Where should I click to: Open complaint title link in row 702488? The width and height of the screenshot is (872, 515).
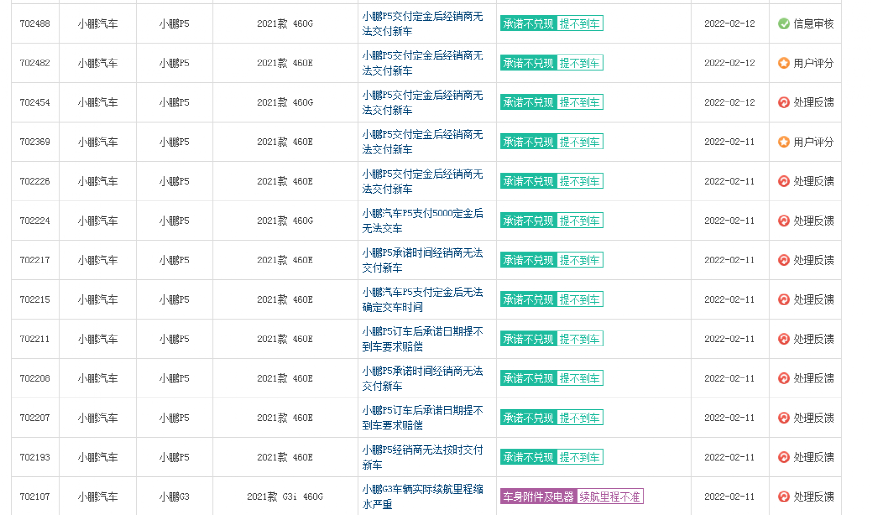[422, 24]
